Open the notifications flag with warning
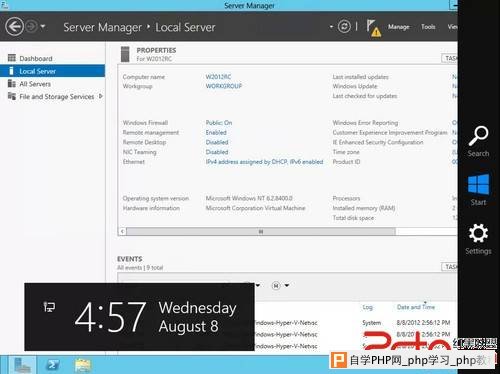This screenshot has width=500, height=374. (373, 28)
